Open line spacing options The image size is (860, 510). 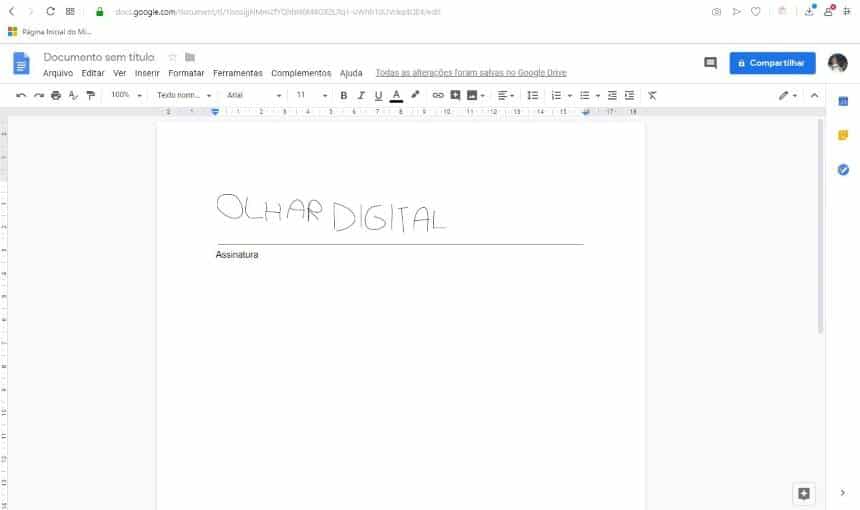point(533,95)
